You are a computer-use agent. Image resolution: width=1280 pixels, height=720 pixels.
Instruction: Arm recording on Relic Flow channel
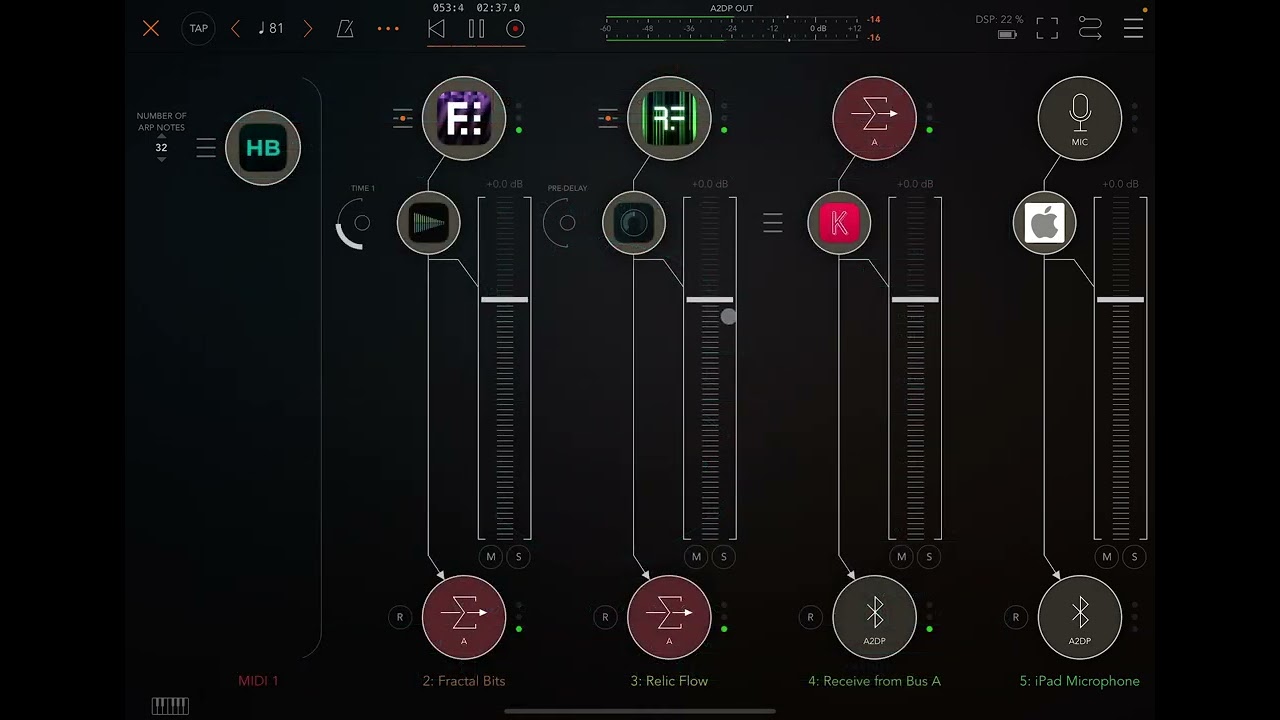605,617
